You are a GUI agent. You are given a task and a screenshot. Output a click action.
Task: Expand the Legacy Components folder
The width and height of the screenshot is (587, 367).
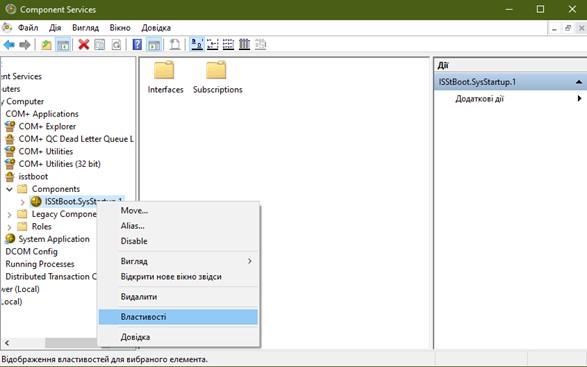tap(9, 214)
